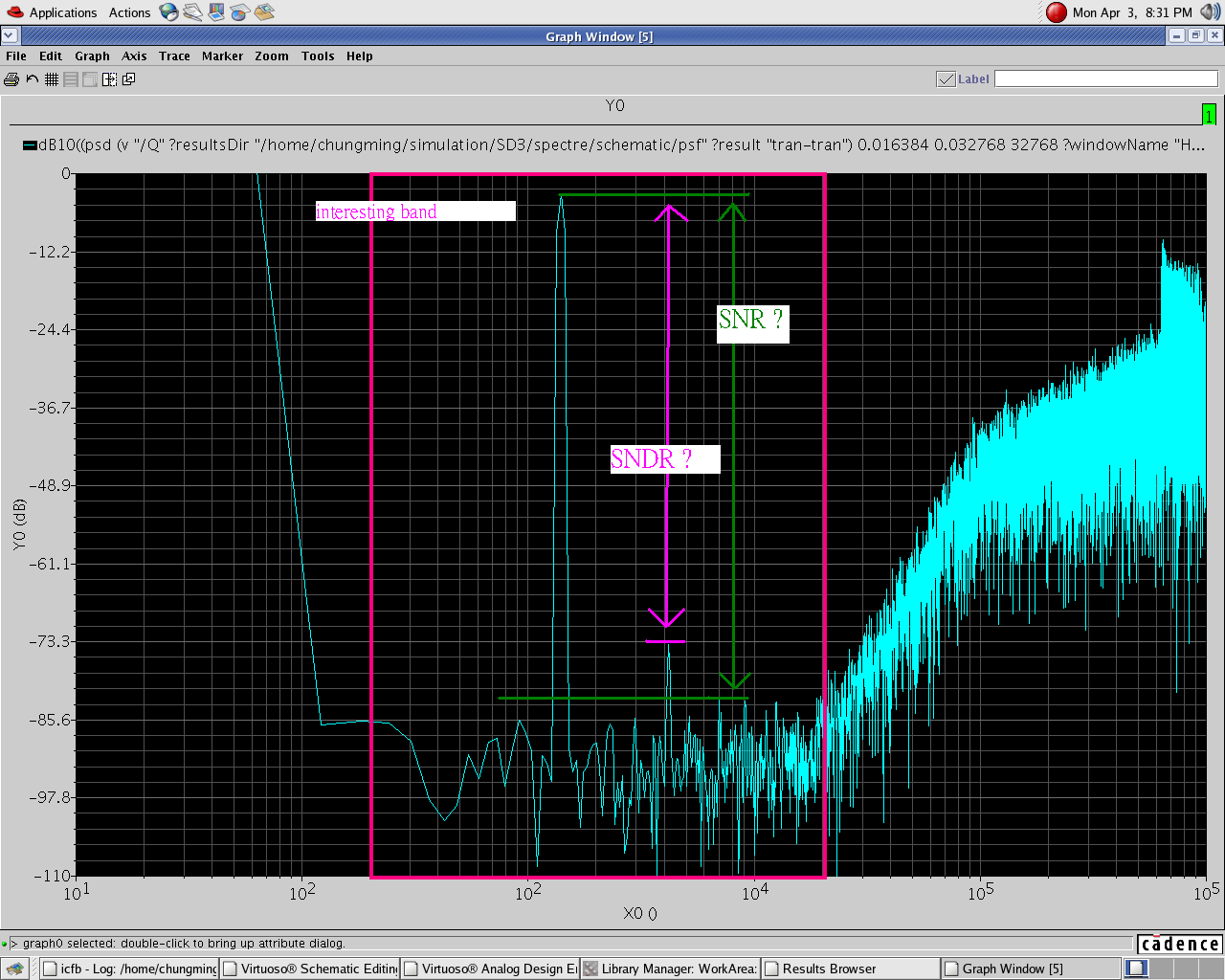Screen dimensions: 1225x980
Task: Click the subwindows layout icon in toolbar
Action: tap(90, 79)
